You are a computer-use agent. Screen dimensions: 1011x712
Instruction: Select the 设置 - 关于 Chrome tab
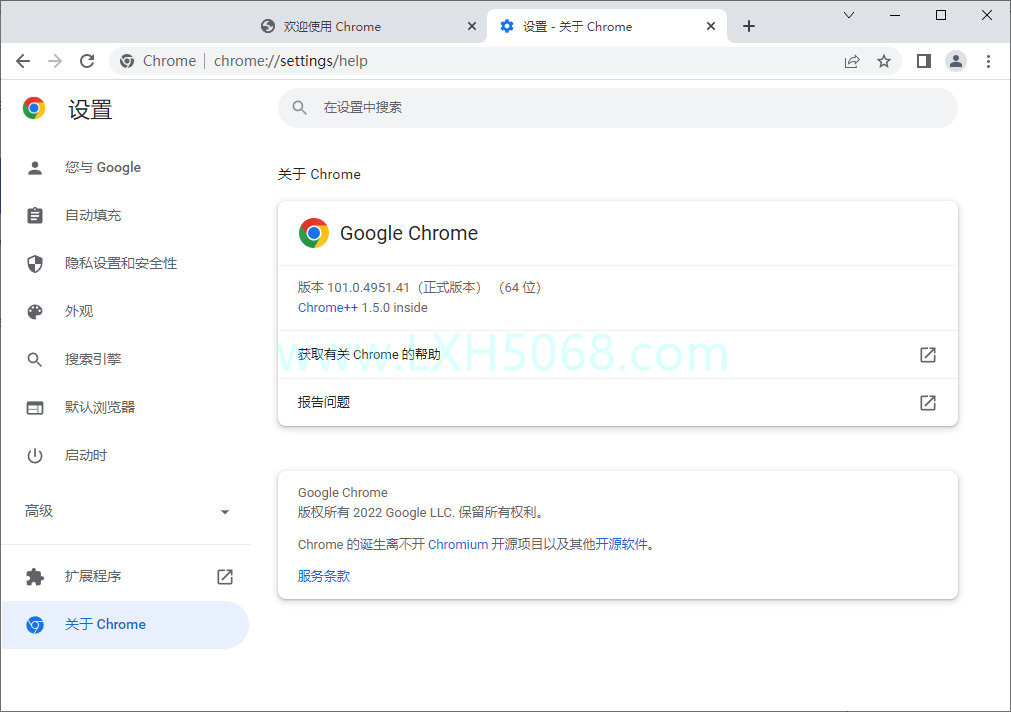coord(607,26)
